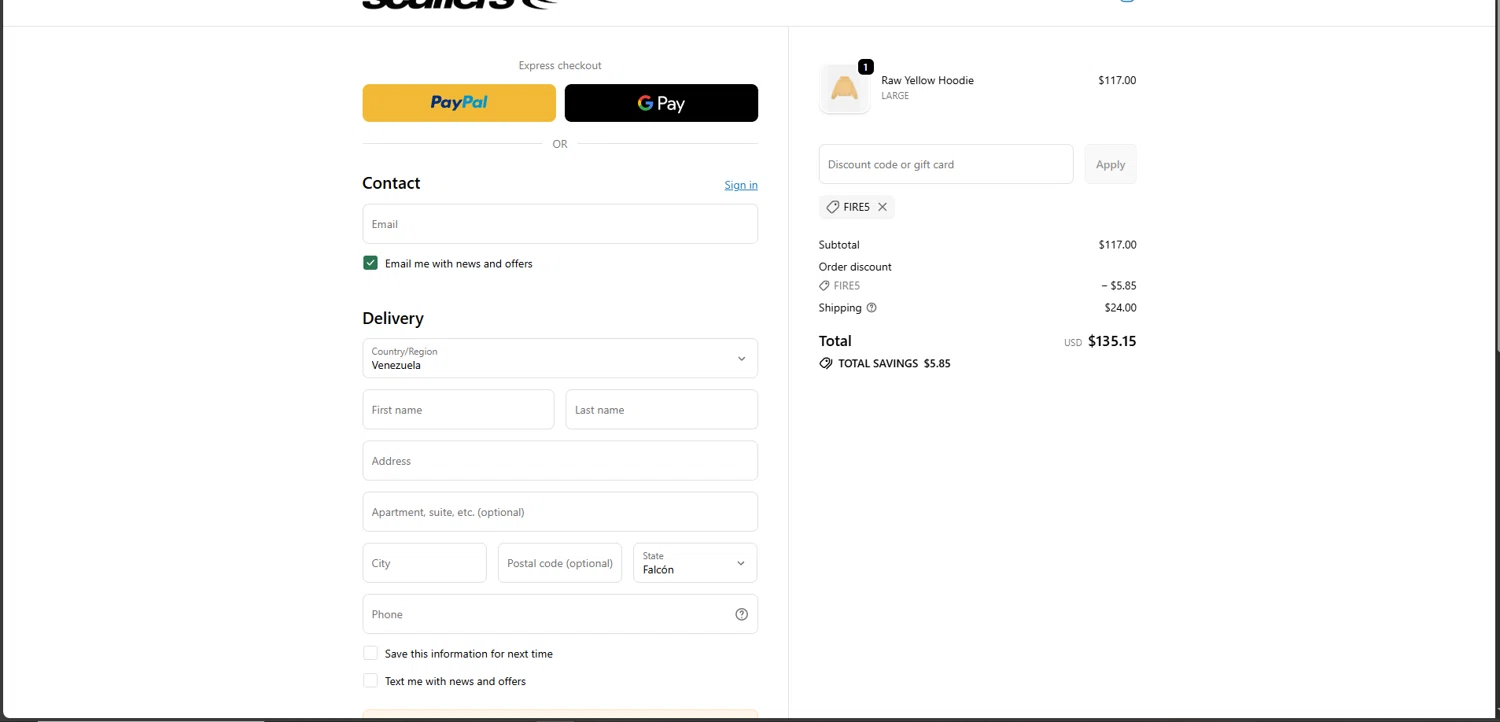Click the Apply discount button

[1110, 164]
